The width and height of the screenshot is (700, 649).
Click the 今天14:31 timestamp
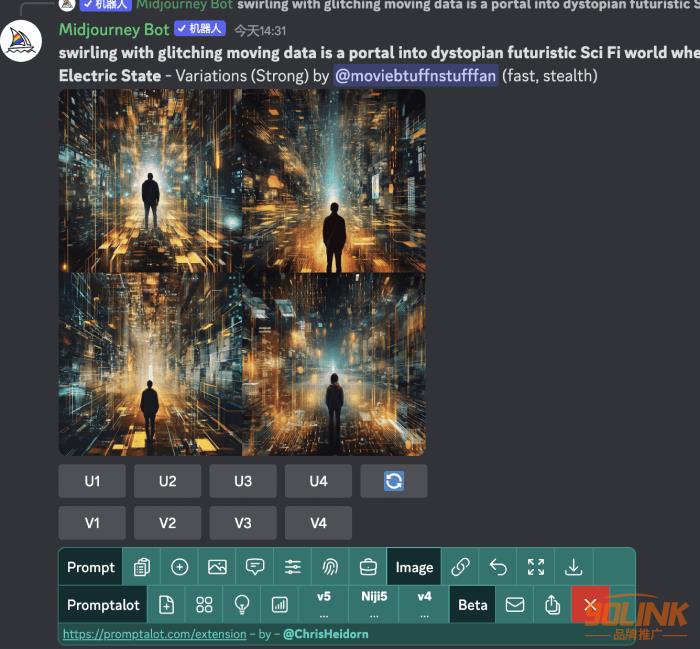(260, 31)
